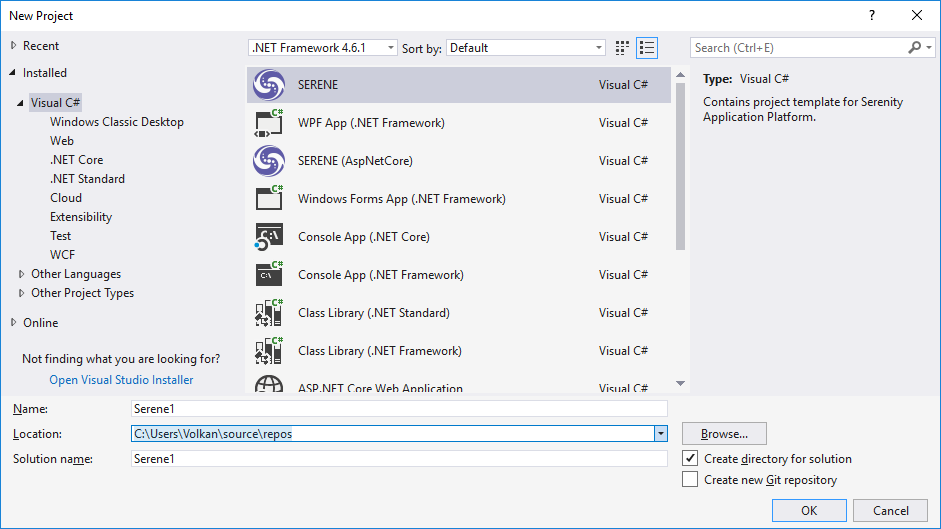The image size is (941, 529).
Task: Open the search options dropdown arrow
Action: coord(929,47)
